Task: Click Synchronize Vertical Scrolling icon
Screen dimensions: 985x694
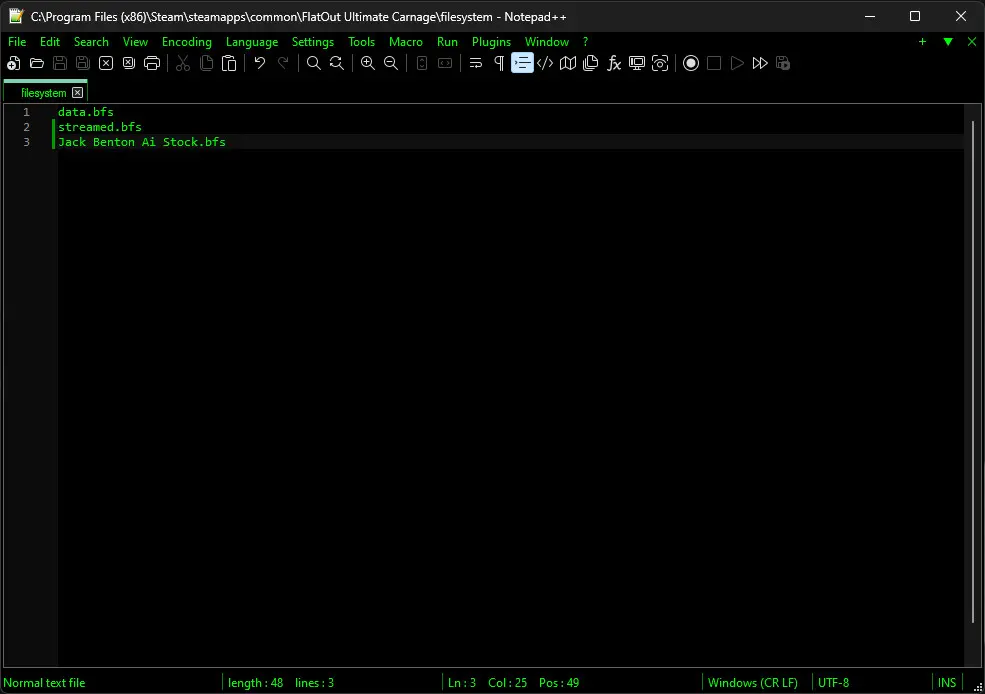Action: coord(422,63)
